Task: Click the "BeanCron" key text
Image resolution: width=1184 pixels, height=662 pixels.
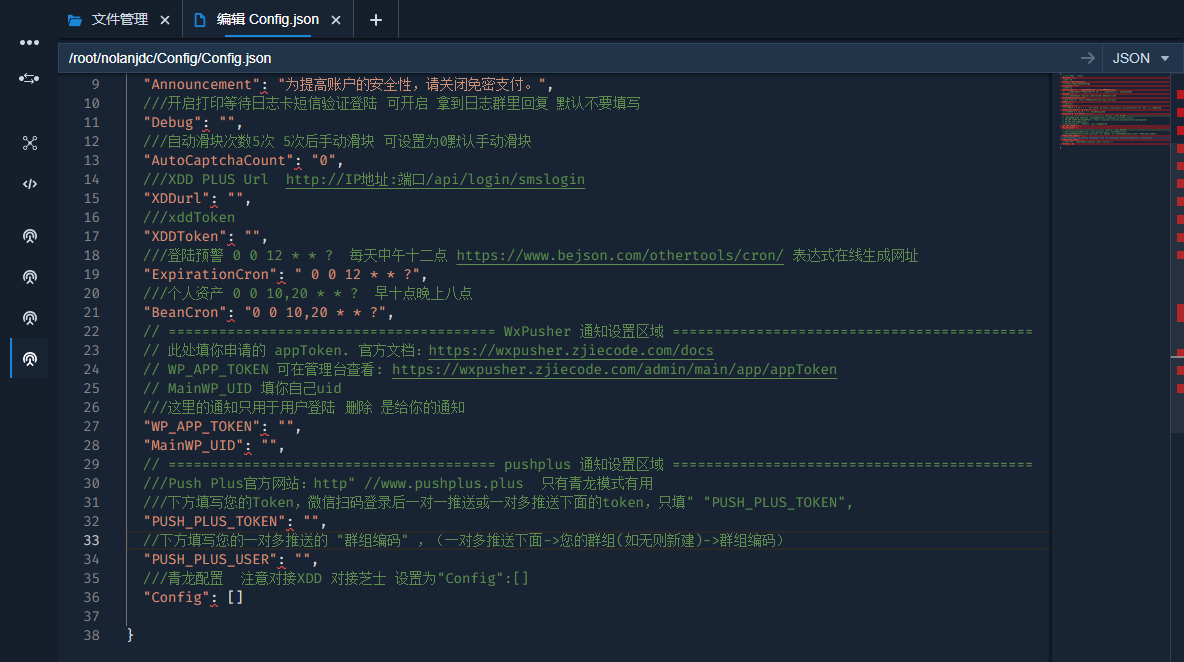Action: point(185,313)
